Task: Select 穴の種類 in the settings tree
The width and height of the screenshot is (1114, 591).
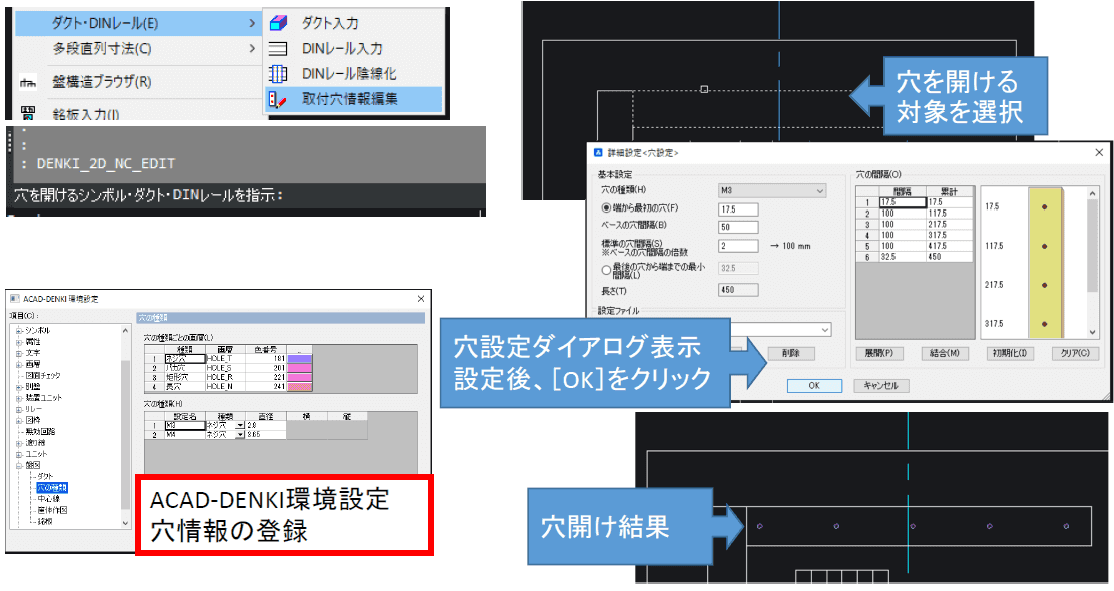Action: point(52,488)
